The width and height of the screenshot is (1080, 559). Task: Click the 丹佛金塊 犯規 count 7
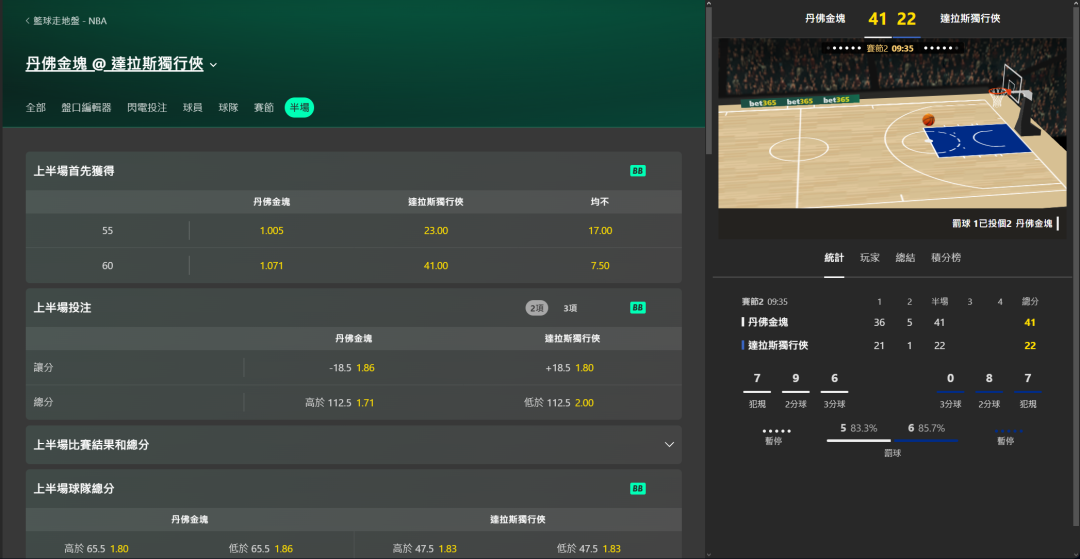point(757,379)
